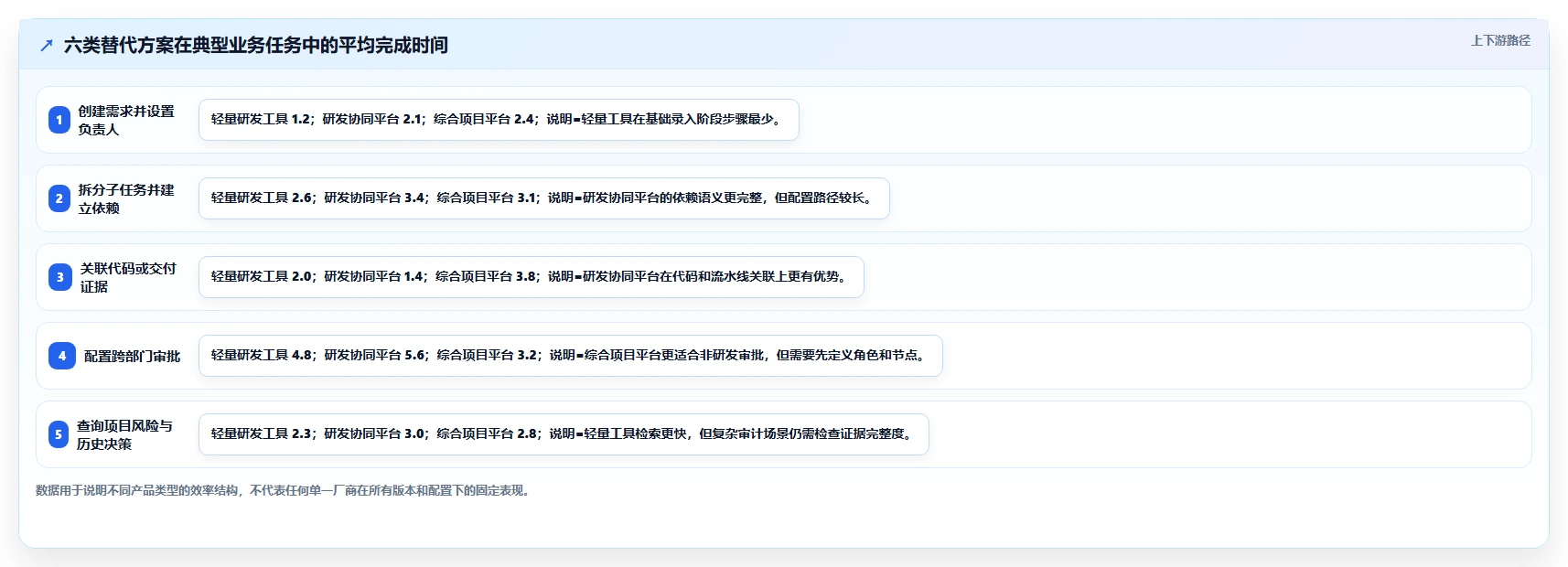Click the title 六类替代方案在典型业务任务中的平均完成时间
Viewport: 1568px width, 567px height.
click(256, 45)
